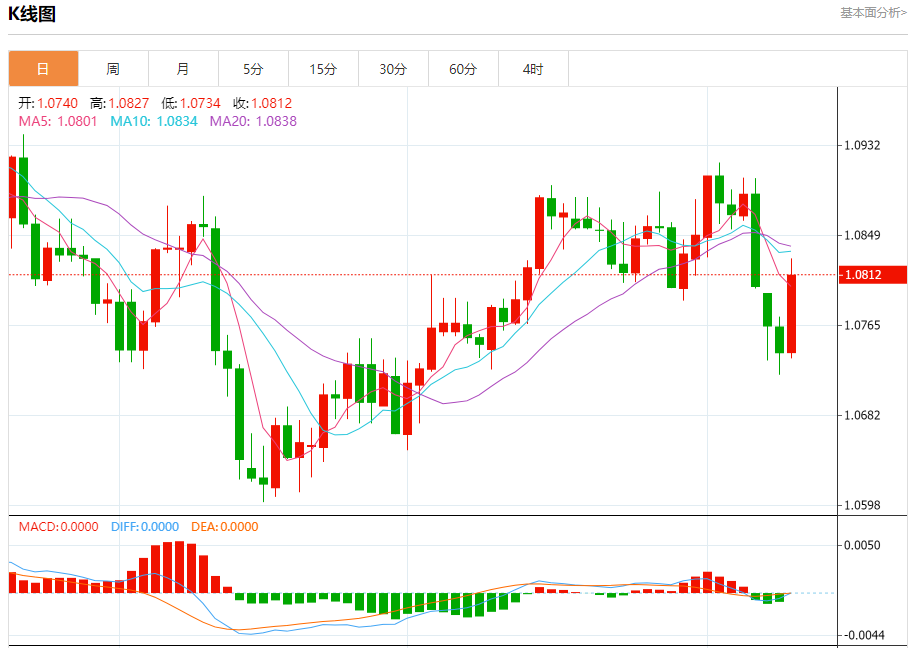Click the latest red candlestick
Viewport: 914px width, 648px height.
click(x=791, y=314)
